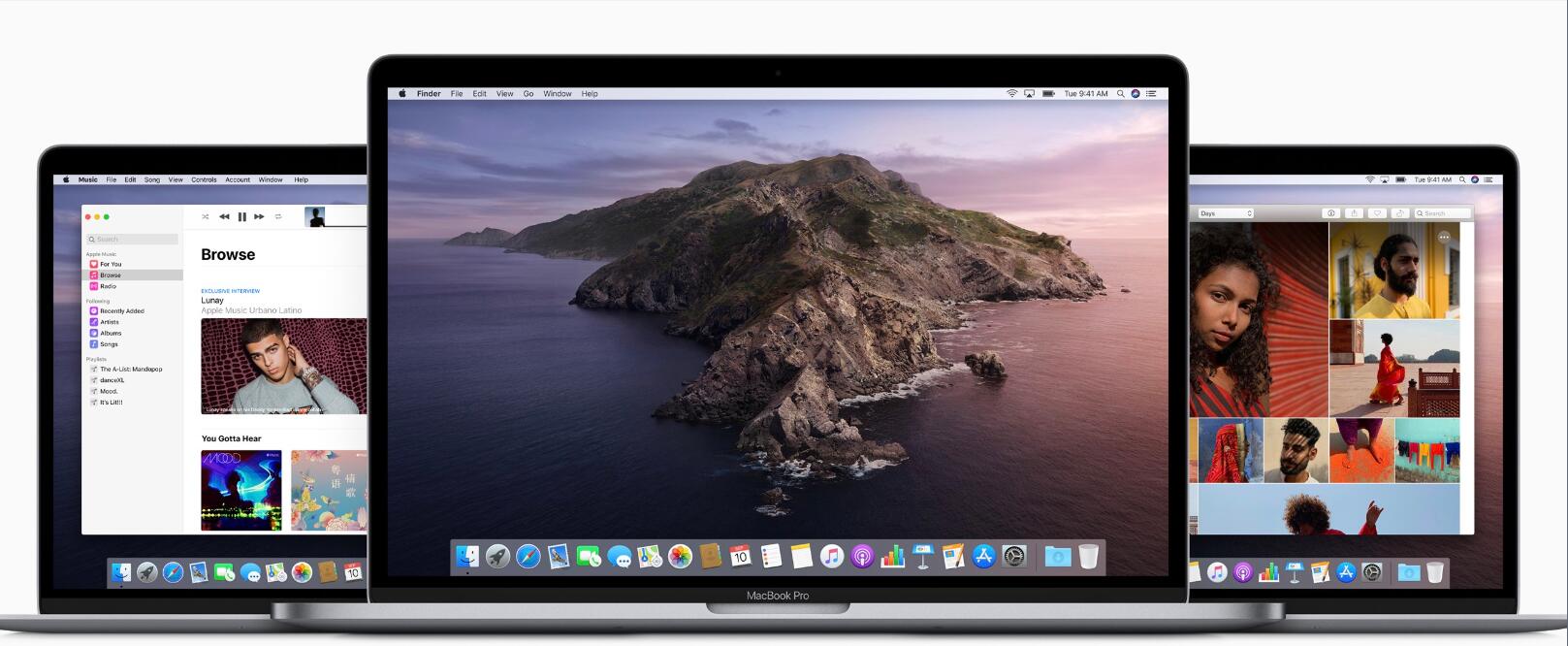Open Song menu in Music menu bar

point(152,179)
